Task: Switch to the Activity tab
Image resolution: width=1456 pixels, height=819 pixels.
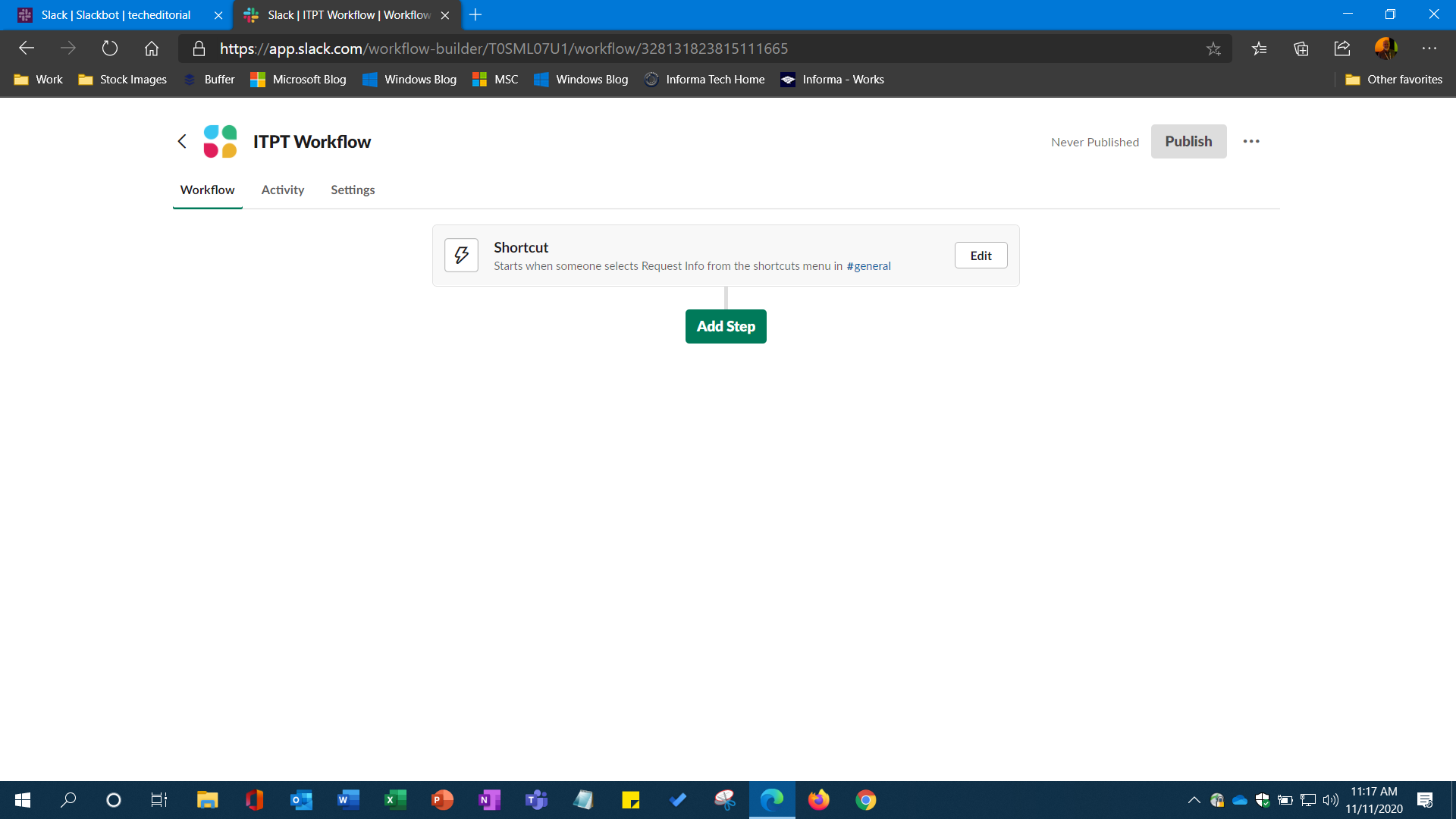Action: pos(282,190)
